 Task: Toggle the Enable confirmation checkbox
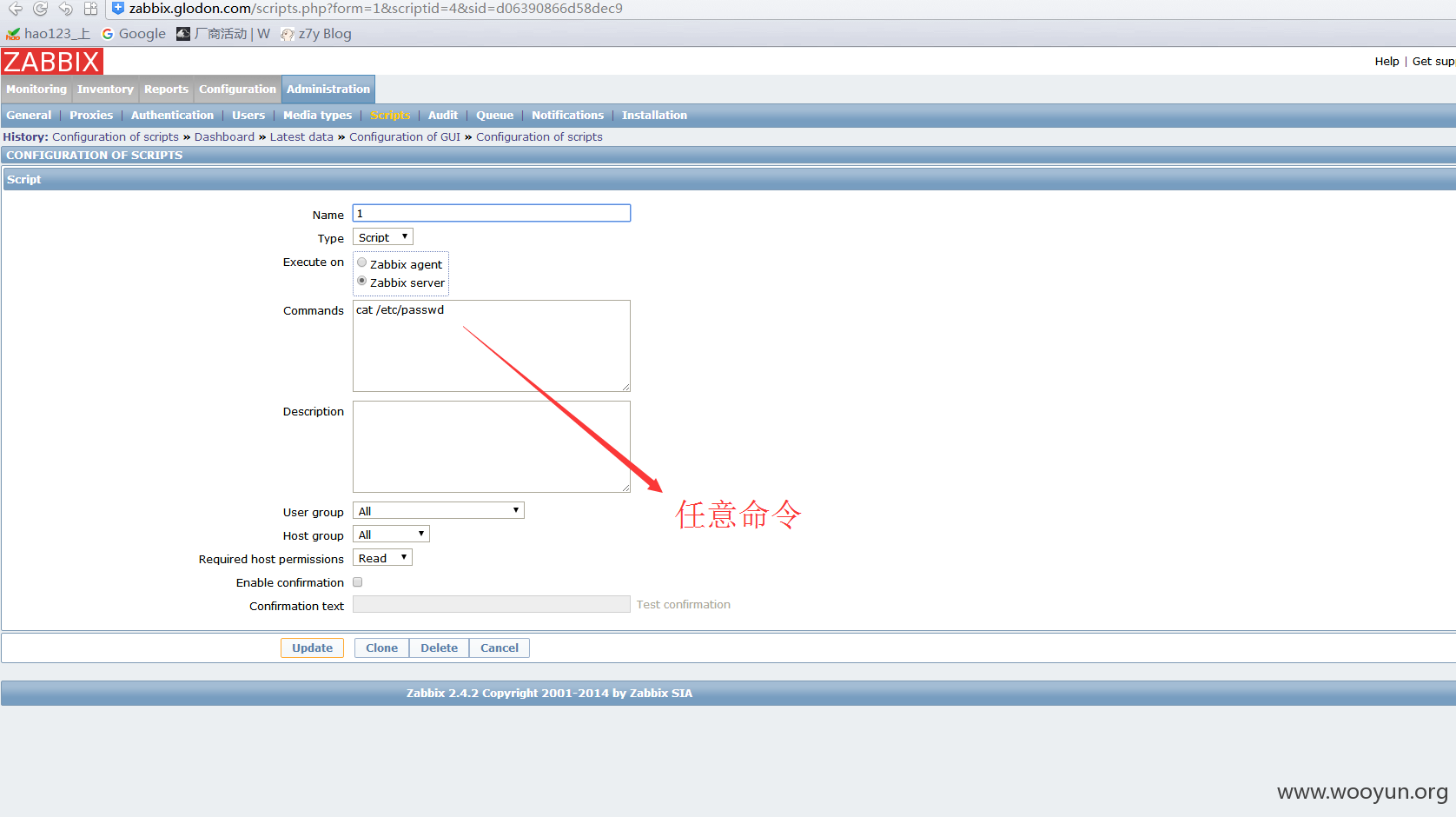357,582
